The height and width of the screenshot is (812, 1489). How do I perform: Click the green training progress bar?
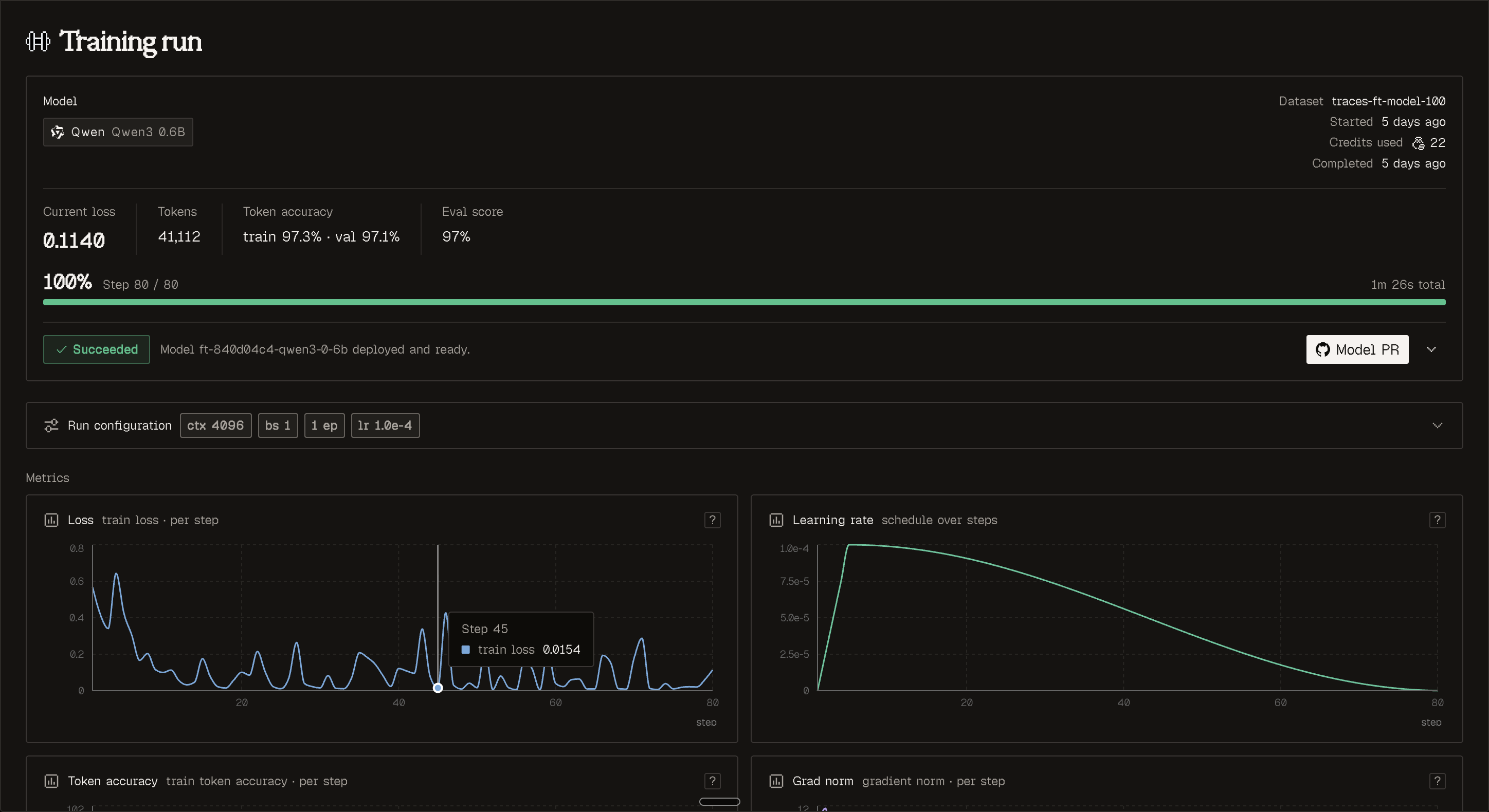point(744,302)
